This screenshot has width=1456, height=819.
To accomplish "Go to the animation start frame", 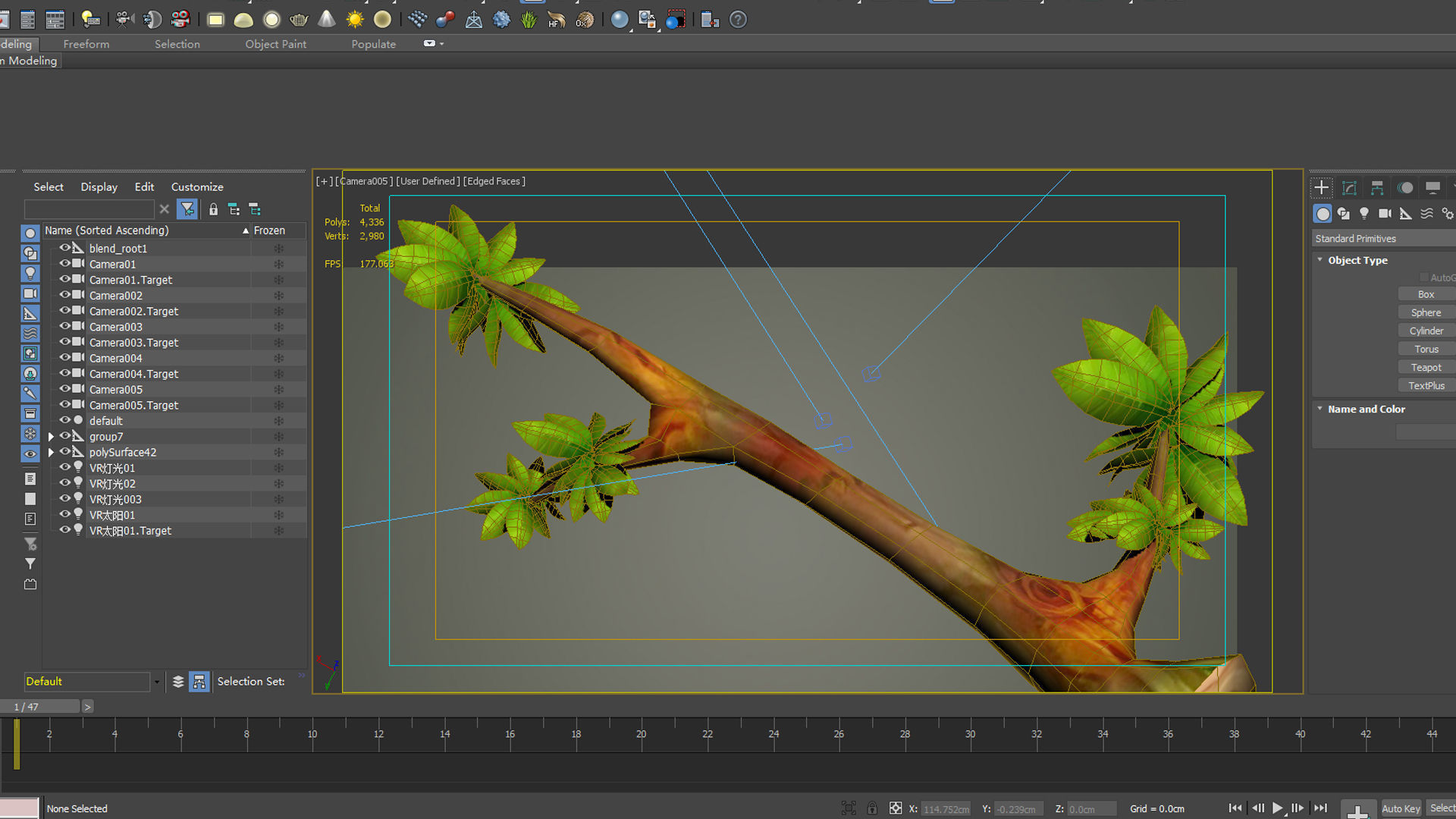I will [1235, 808].
